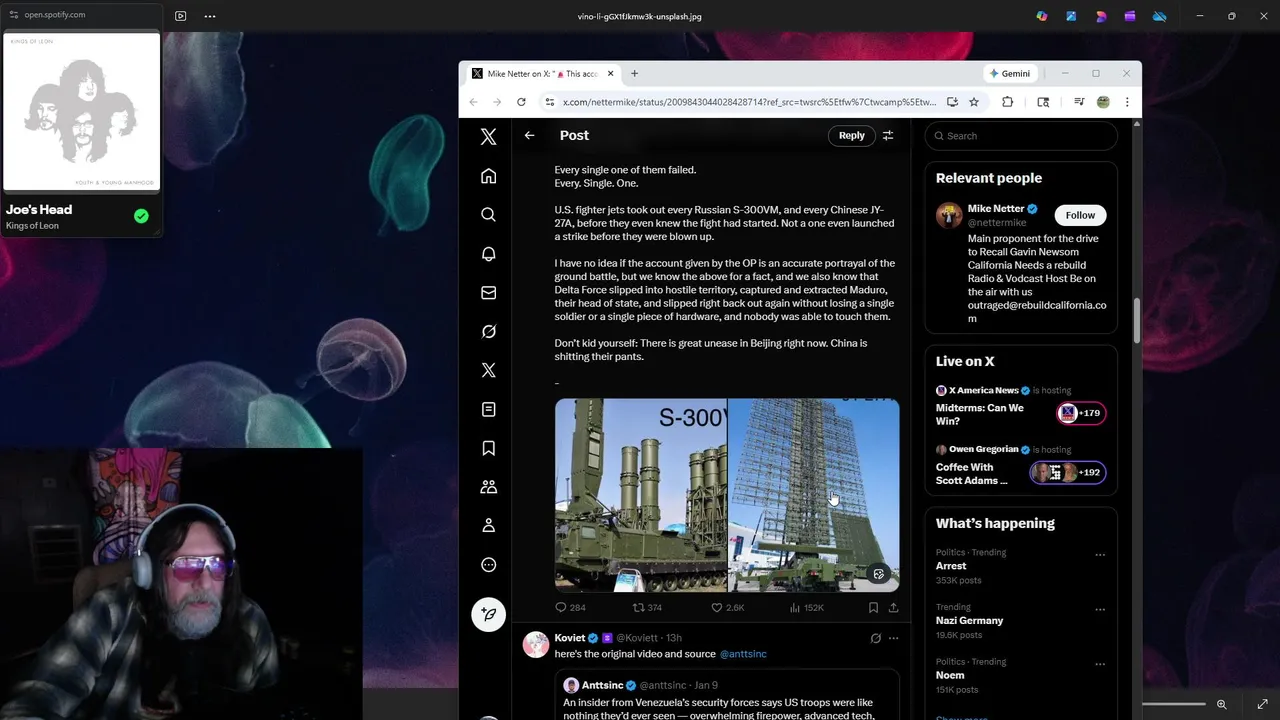View site information icon in address bar
This screenshot has width=1280, height=720.
pyautogui.click(x=548, y=102)
